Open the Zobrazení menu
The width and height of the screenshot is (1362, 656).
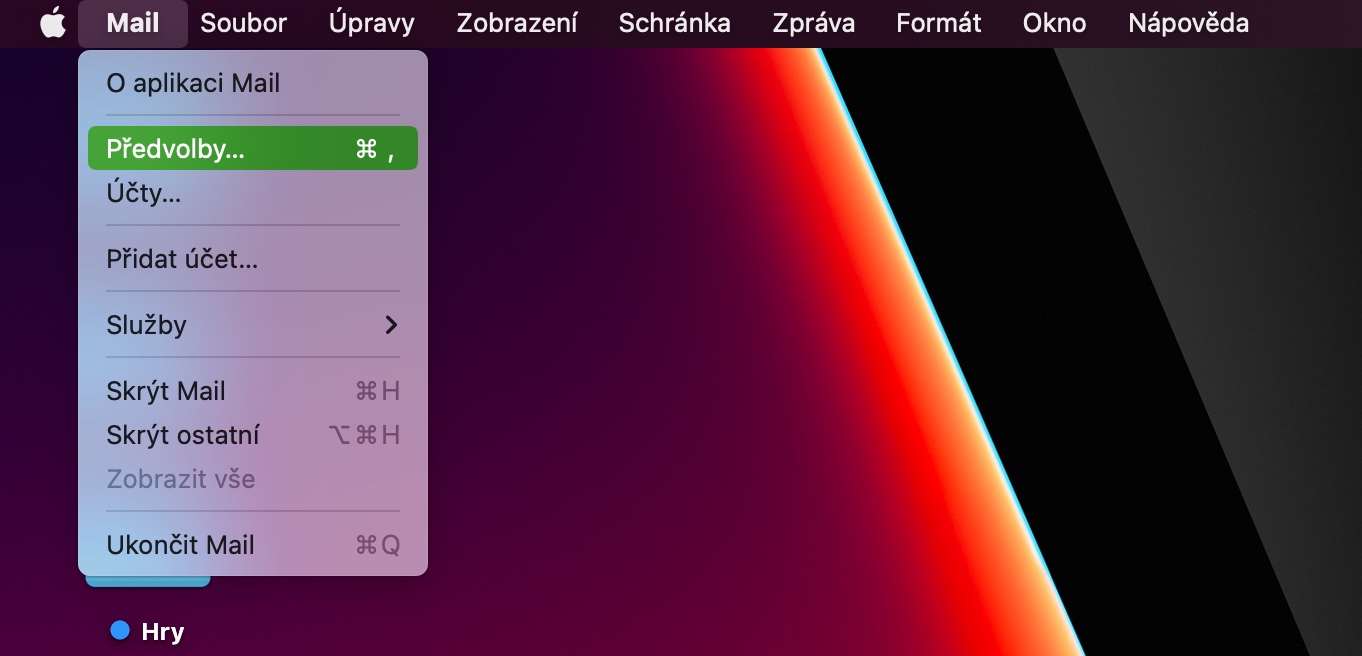click(x=516, y=23)
